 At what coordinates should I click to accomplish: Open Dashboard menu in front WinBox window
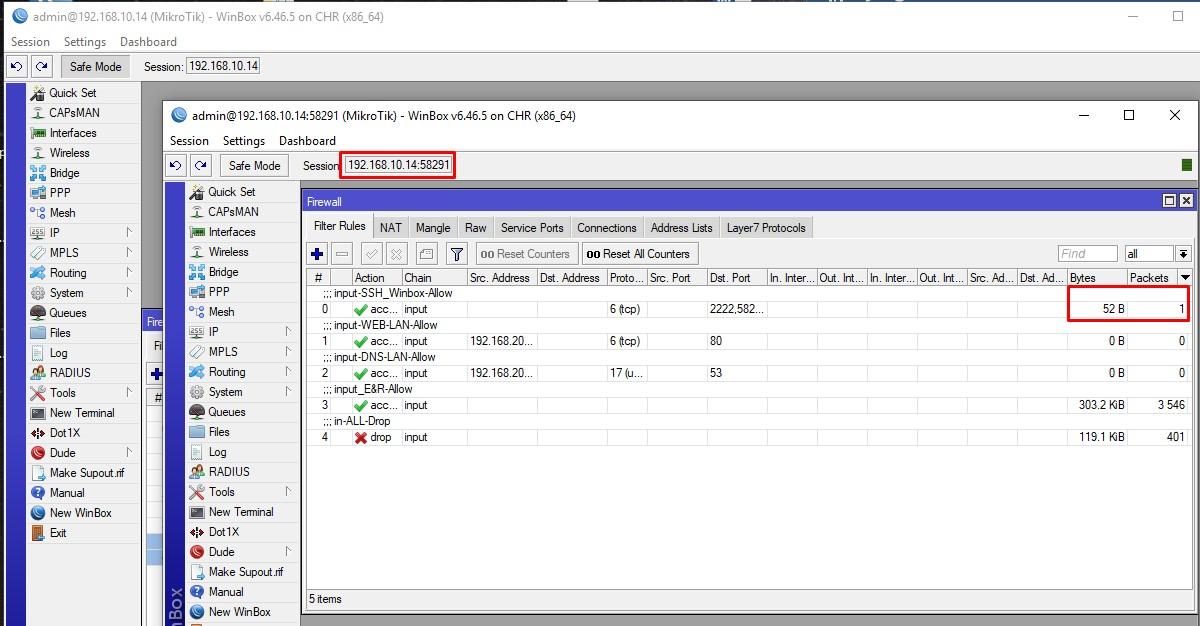pos(307,141)
